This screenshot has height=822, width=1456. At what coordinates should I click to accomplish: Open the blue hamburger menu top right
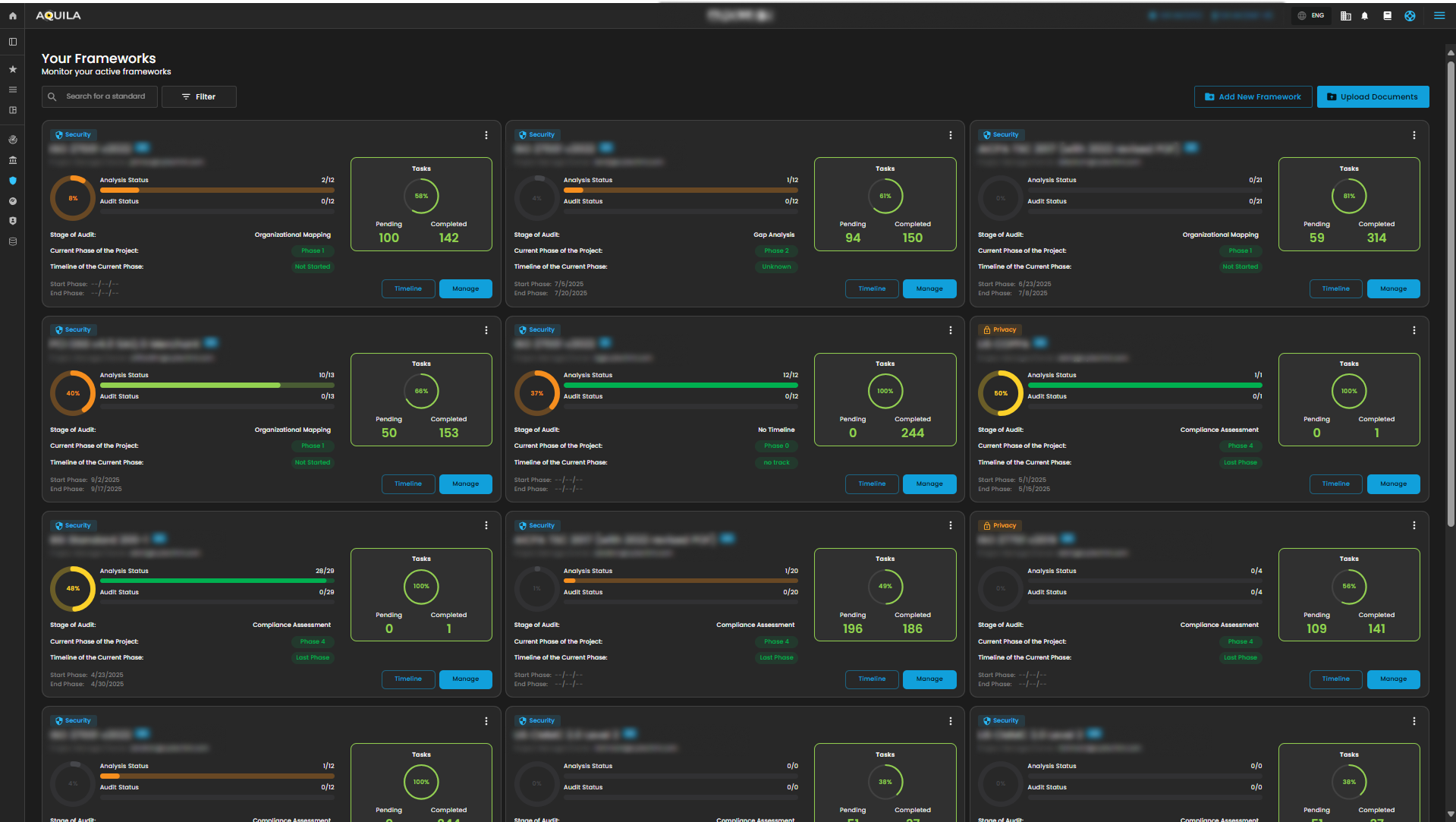(1439, 15)
